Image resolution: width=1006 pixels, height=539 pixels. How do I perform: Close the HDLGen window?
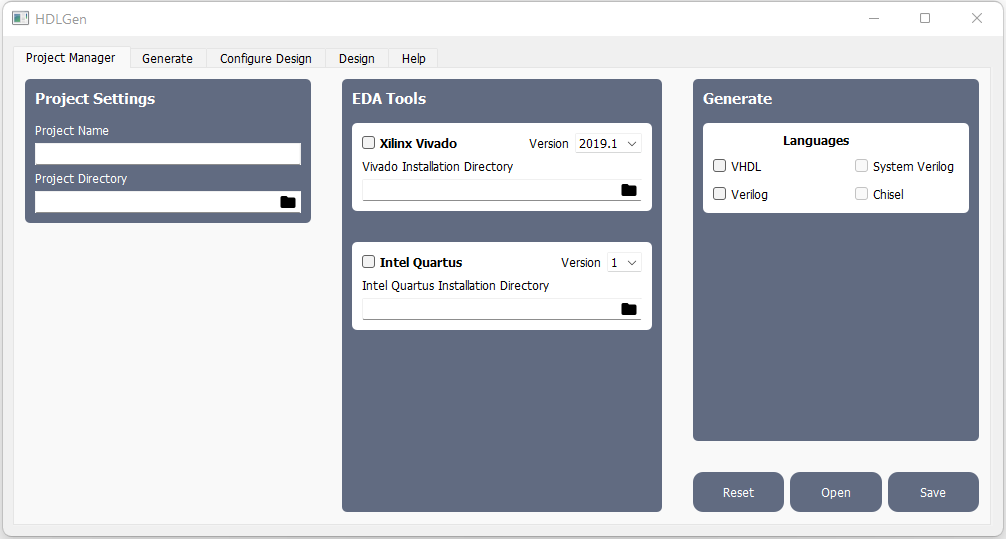click(976, 18)
